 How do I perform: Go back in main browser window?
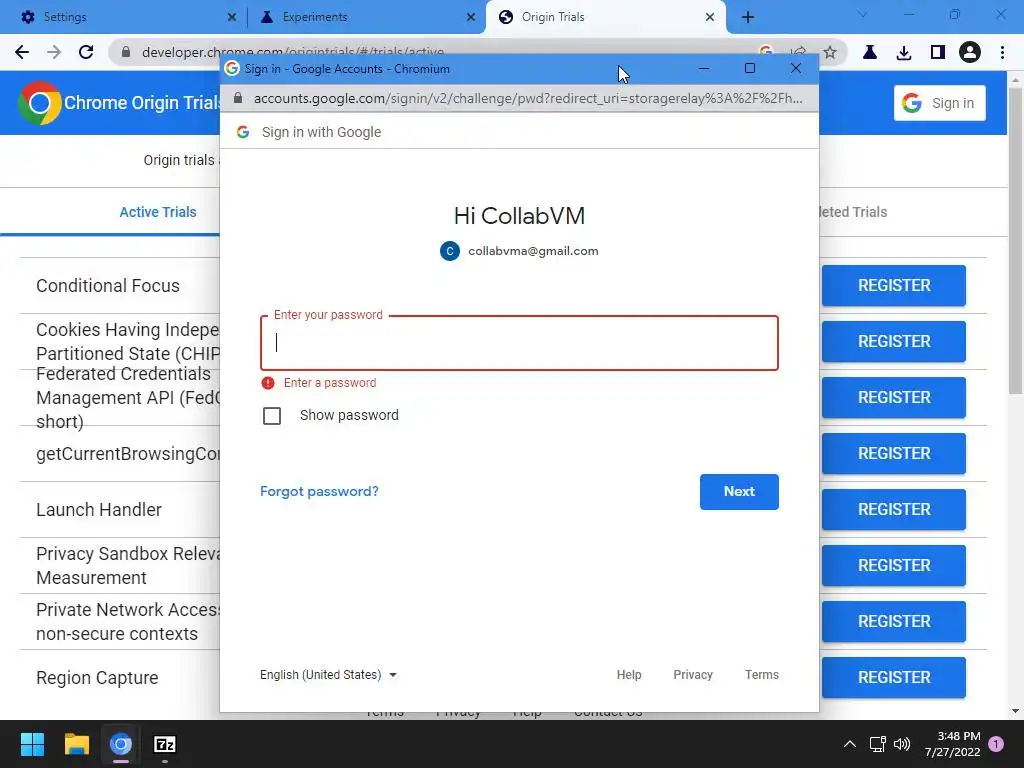tap(22, 52)
